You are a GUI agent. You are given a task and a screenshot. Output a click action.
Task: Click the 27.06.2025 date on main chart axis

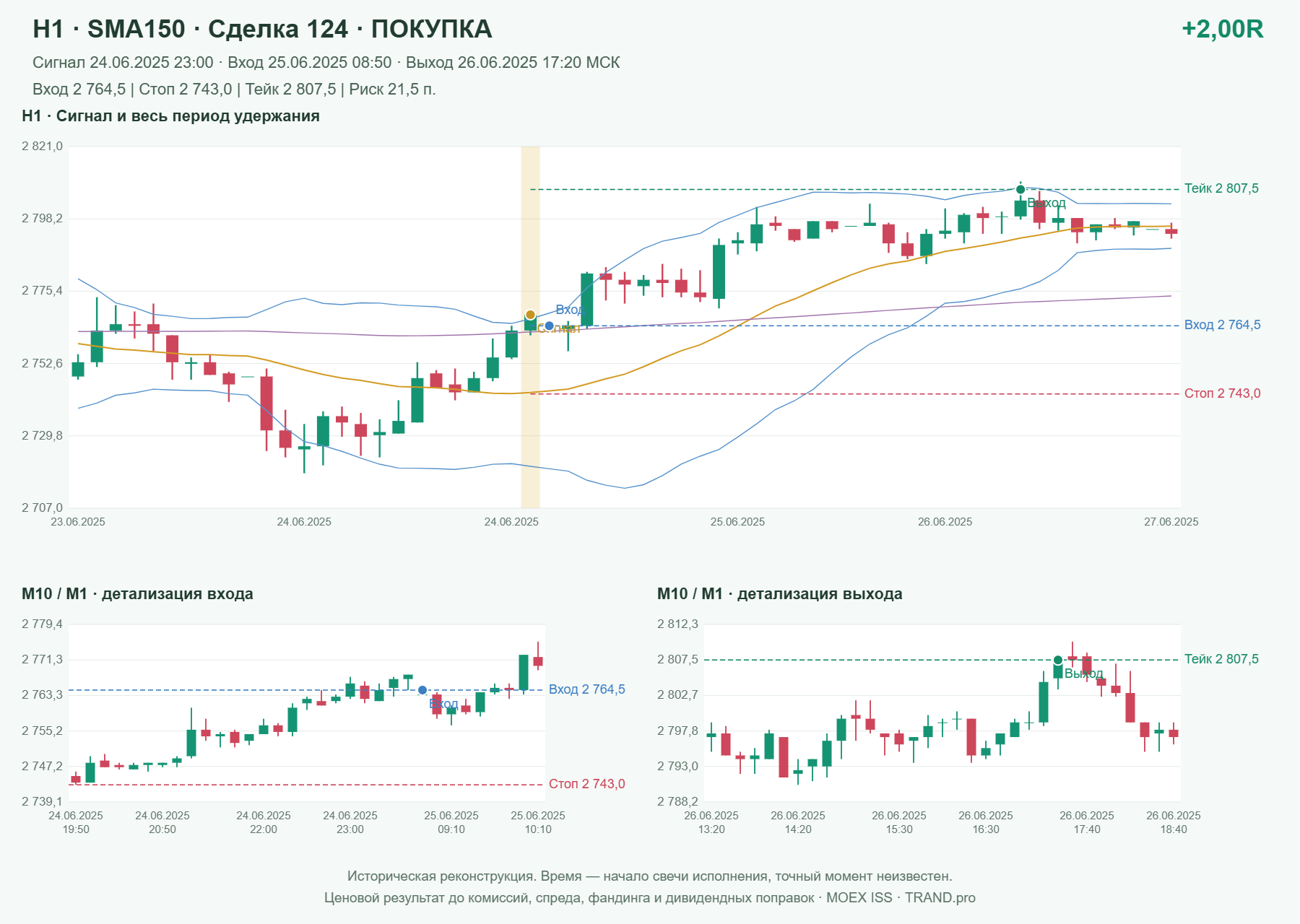pos(1171,522)
